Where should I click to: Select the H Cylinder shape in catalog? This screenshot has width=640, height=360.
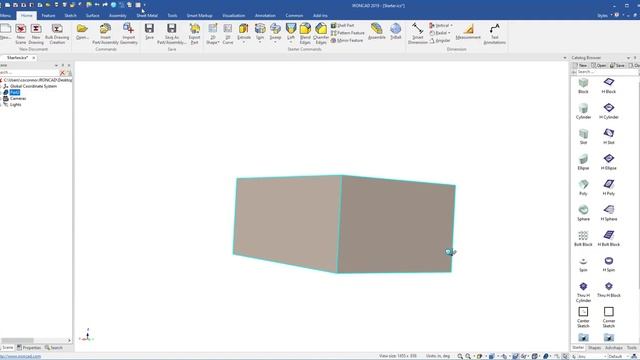pyautogui.click(x=609, y=111)
